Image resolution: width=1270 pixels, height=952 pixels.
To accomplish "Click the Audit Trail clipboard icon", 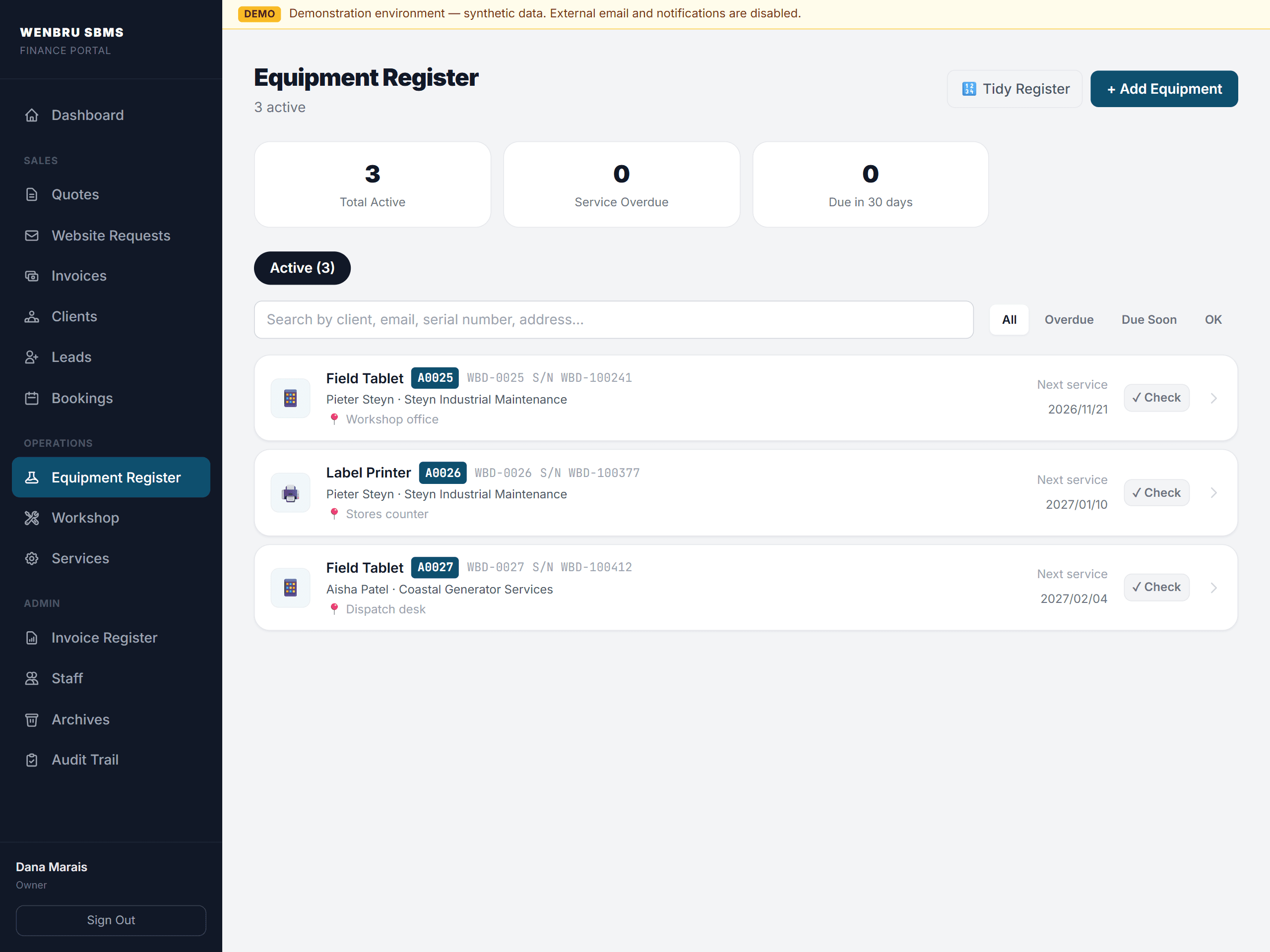I will (32, 760).
